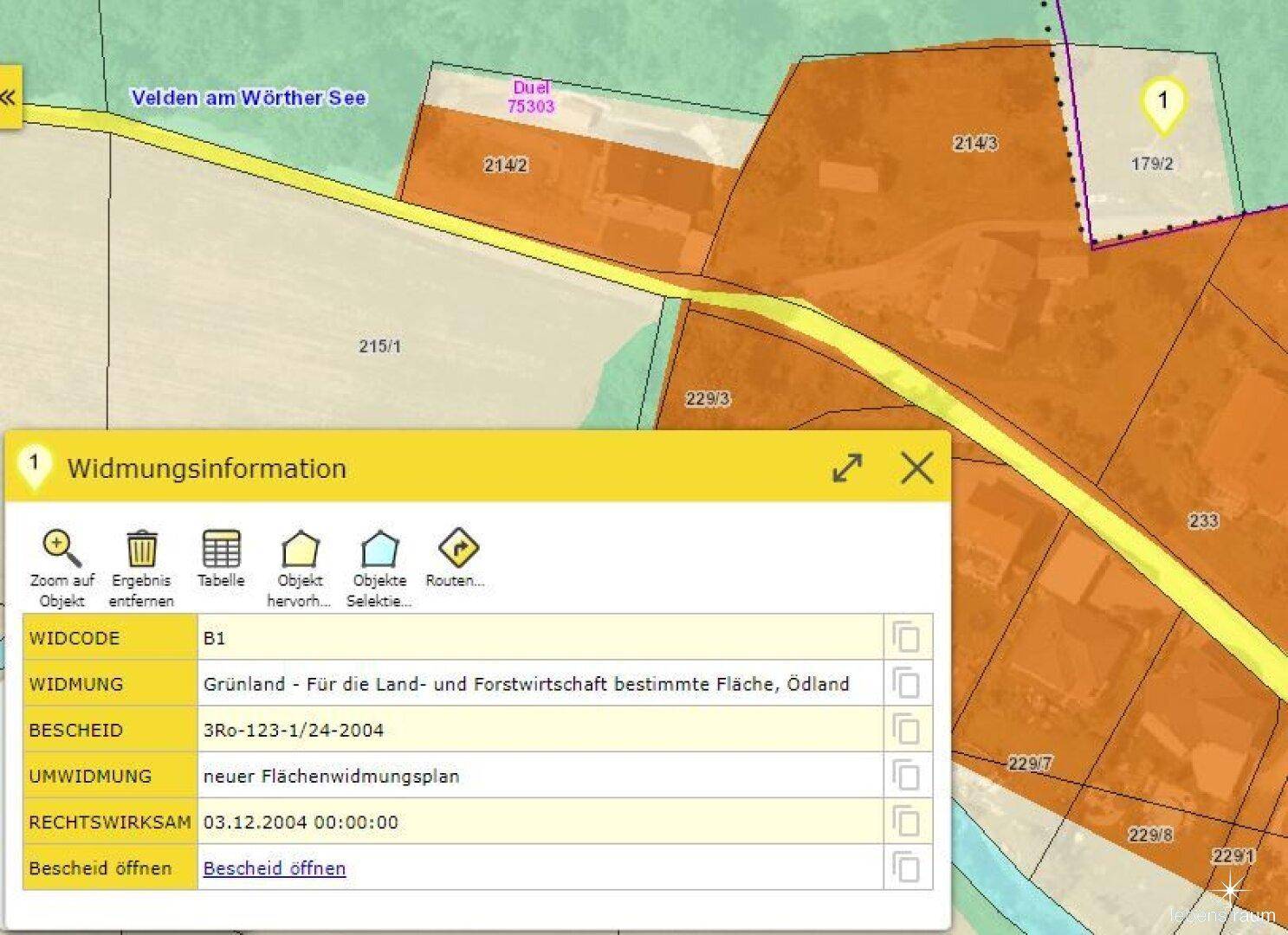Select parcel label 214/2 on map
Image resolution: width=1288 pixels, height=935 pixels.
click(506, 165)
